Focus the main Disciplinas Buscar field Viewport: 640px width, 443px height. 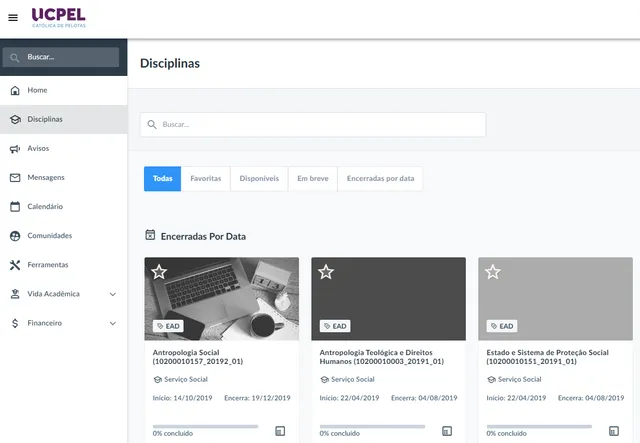pyautogui.click(x=313, y=125)
